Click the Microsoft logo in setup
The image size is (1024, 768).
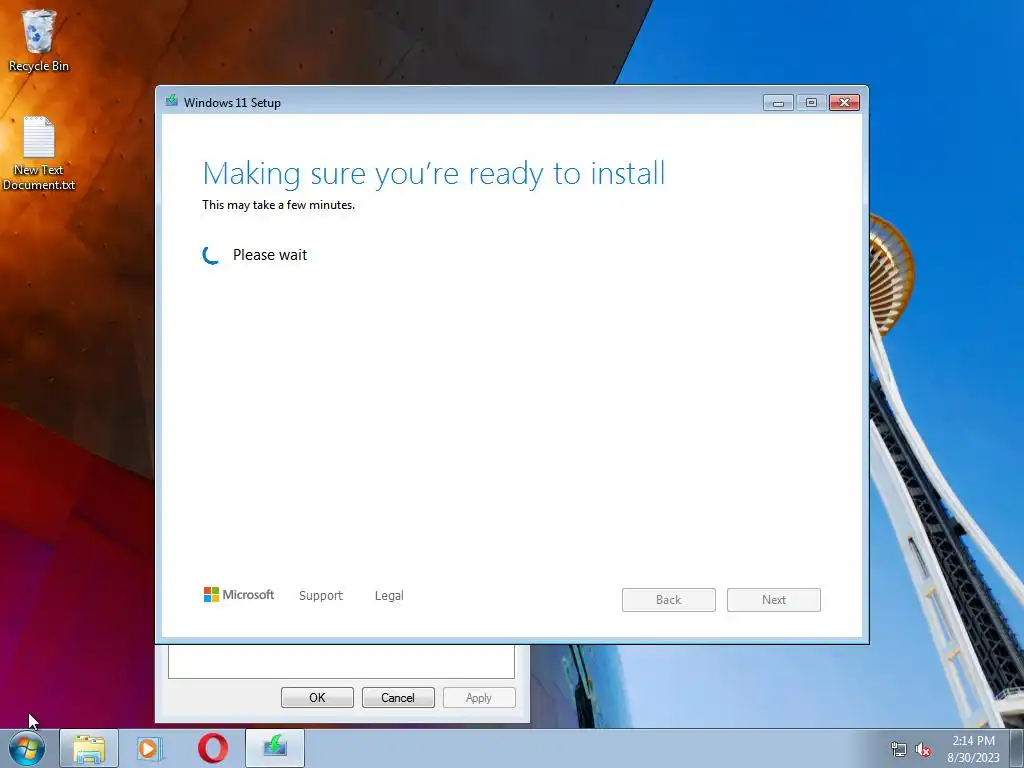(x=239, y=595)
